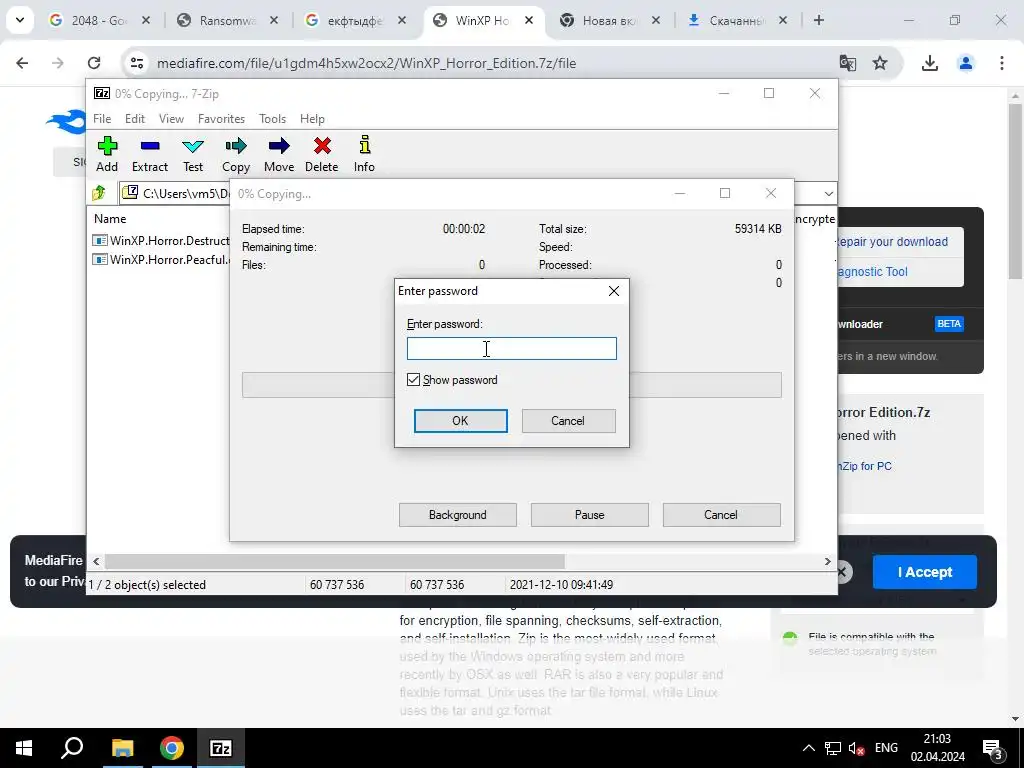This screenshot has width=1024, height=768.
Task: Bookmark this page with the star icon
Action: tap(880, 63)
